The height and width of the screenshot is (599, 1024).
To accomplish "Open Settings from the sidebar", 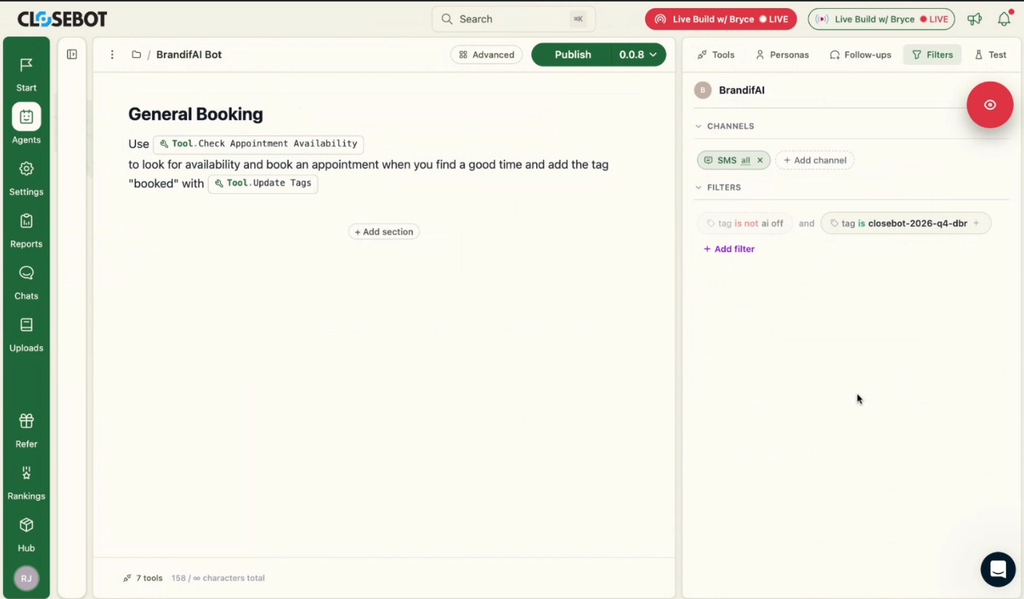I will [26, 178].
